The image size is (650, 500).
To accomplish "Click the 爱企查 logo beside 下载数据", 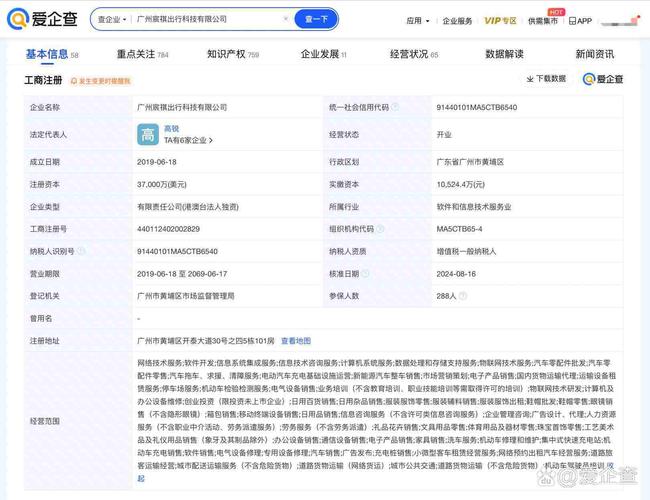I will pyautogui.click(x=603, y=79).
